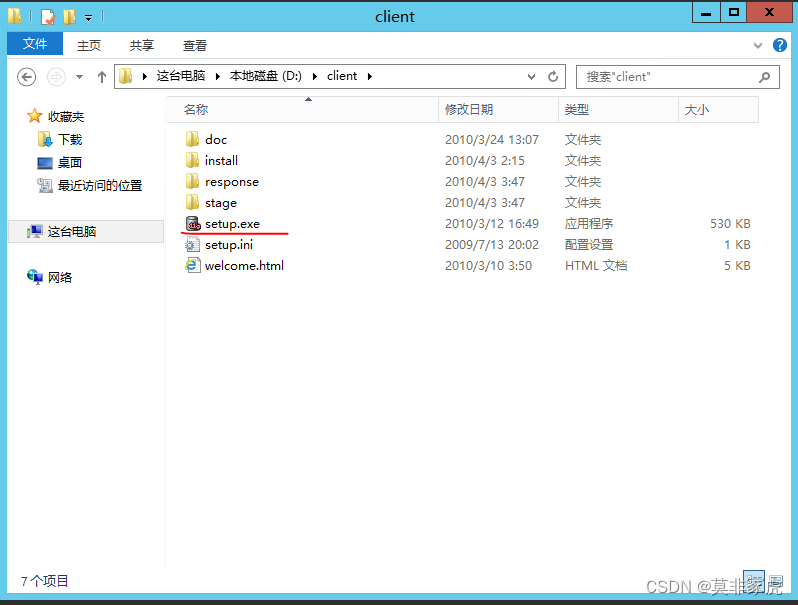
Task: Expand breadcrumb arrow after client
Action: (369, 76)
